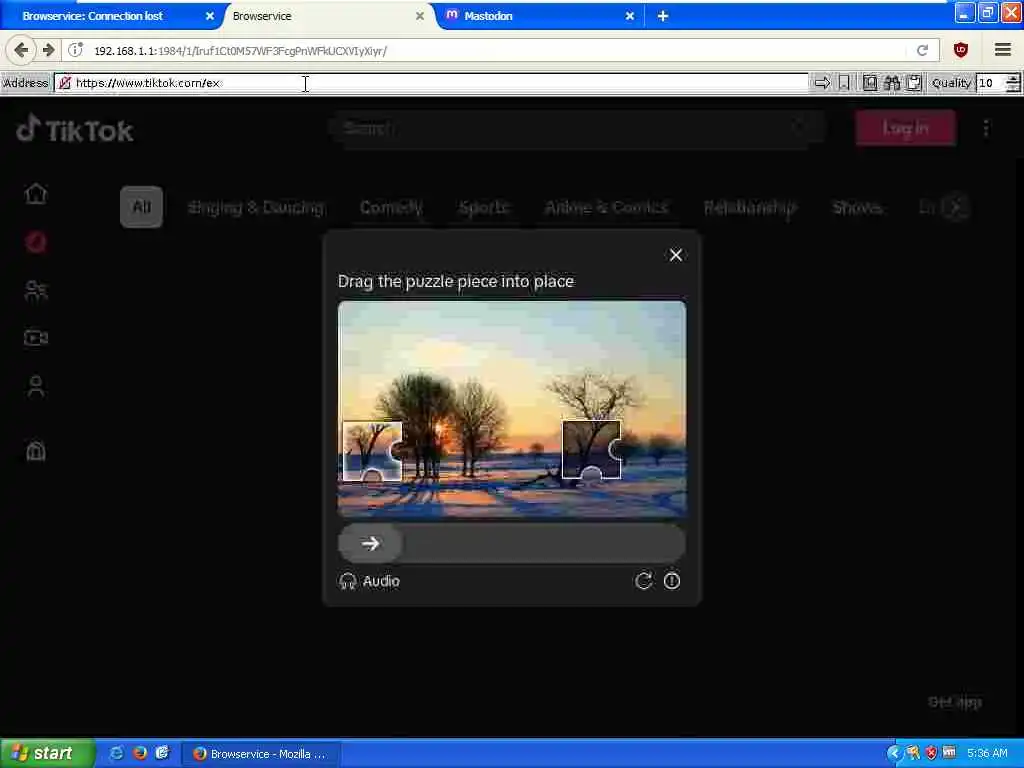Open TikTok Home sidebar icon
Viewport: 1024px width, 768px height.
click(x=36, y=193)
